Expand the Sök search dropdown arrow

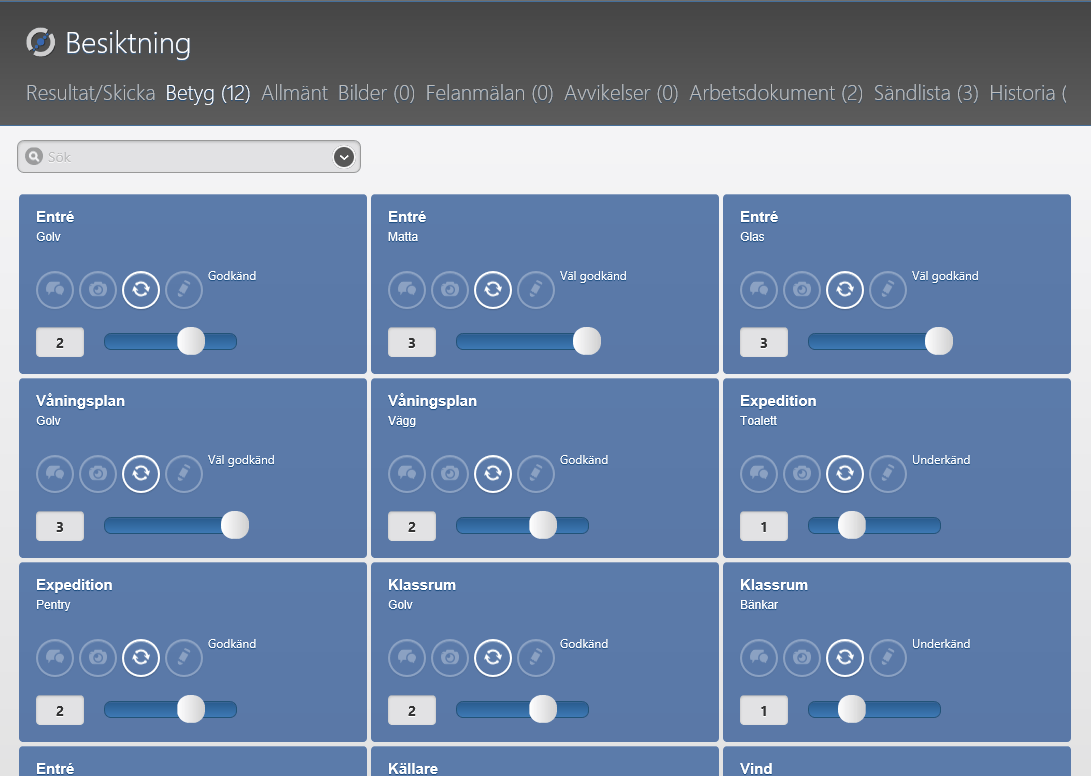344,157
